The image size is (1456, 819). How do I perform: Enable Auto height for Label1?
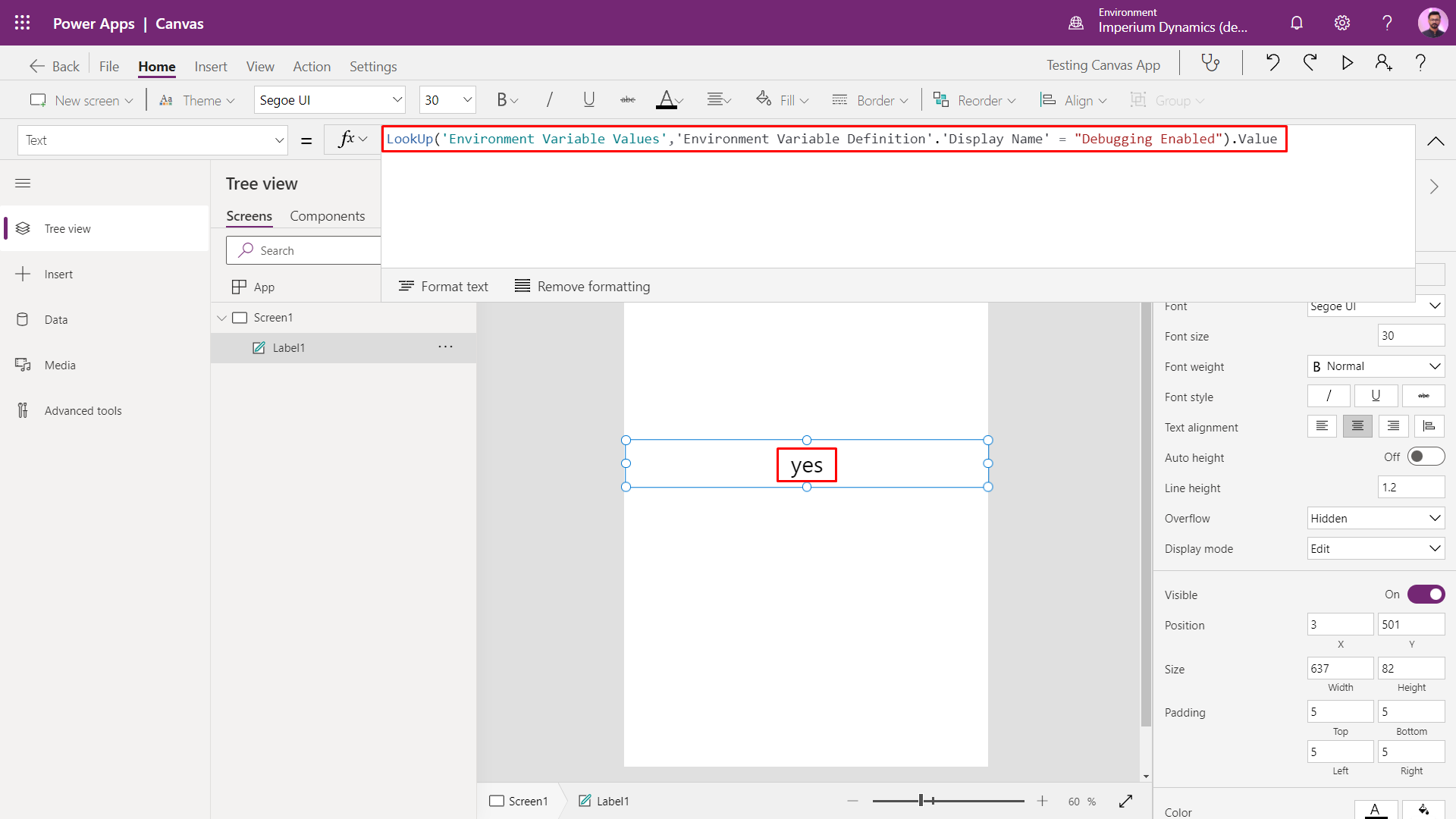click(x=1425, y=457)
